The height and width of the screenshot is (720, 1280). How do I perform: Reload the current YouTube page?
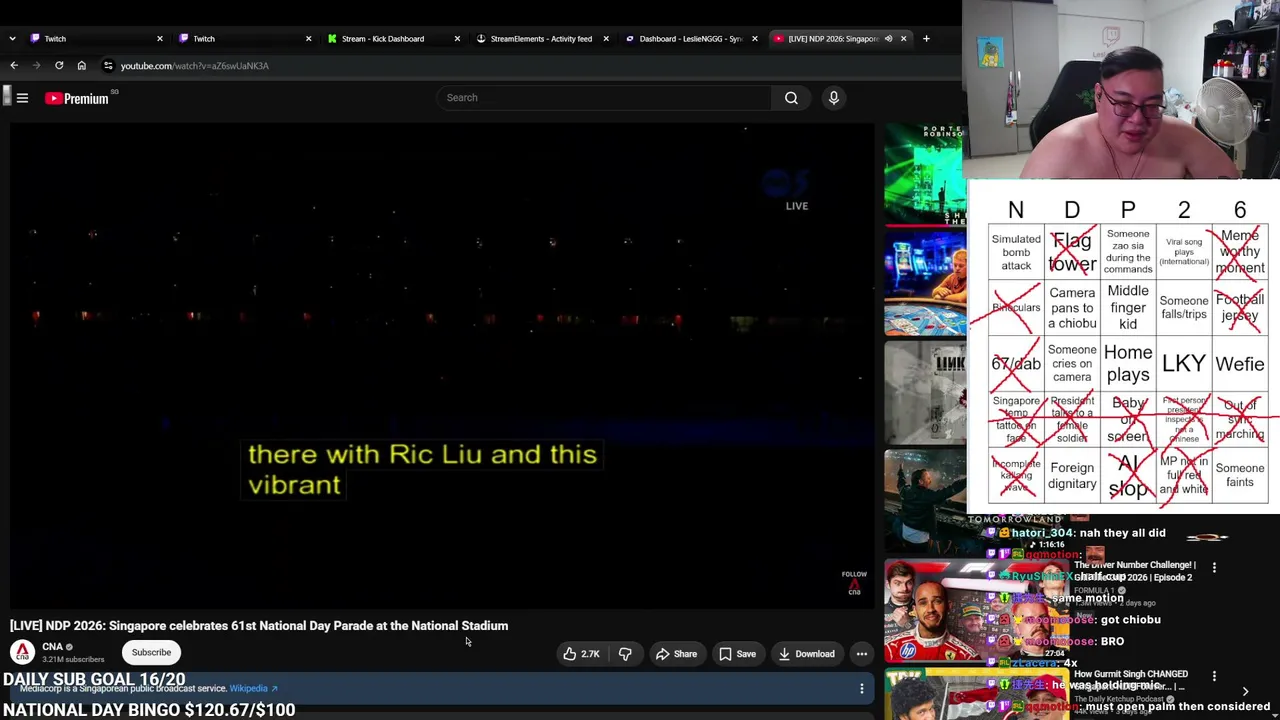(x=59, y=66)
